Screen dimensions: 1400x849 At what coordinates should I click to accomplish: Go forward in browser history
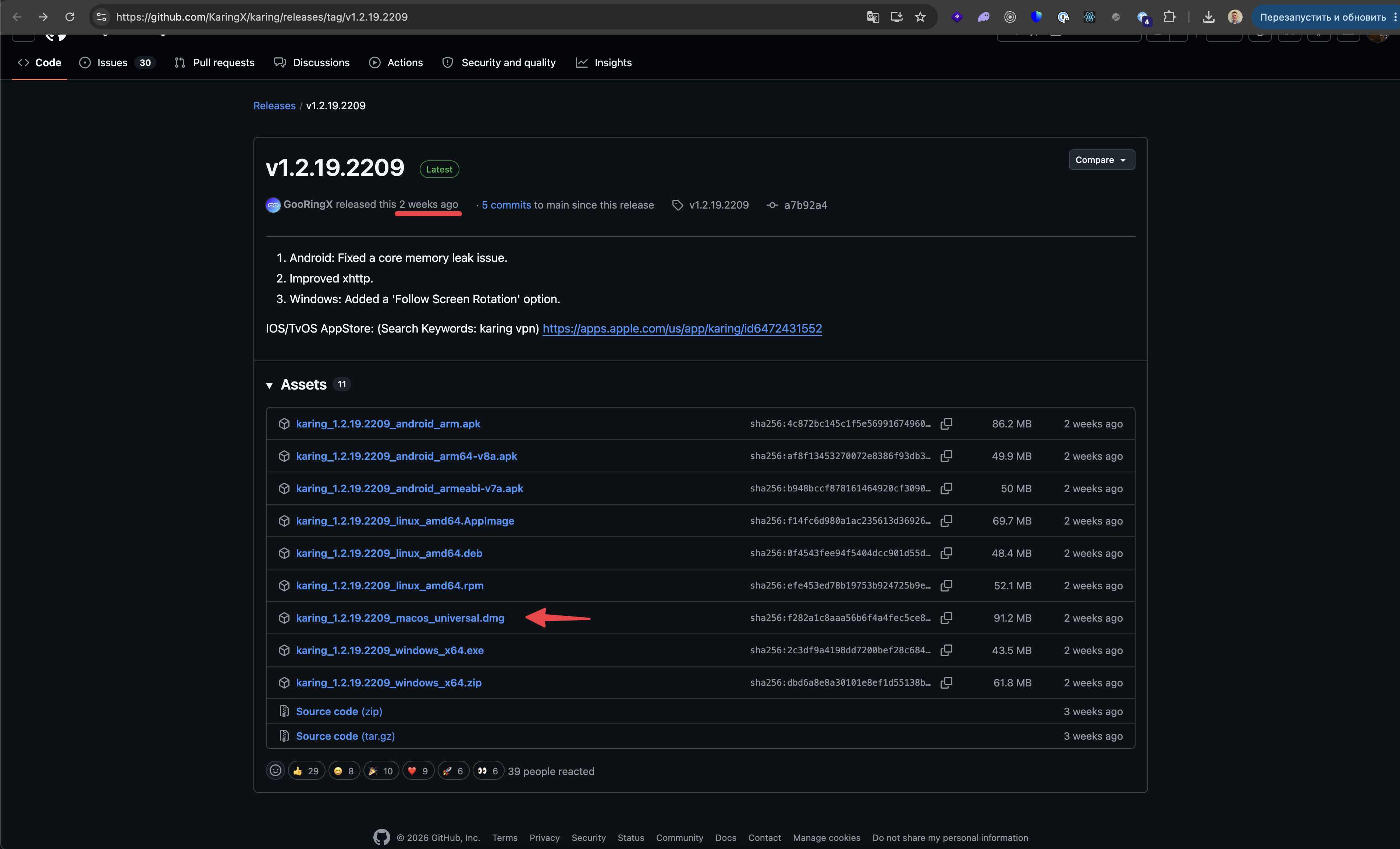(43, 17)
